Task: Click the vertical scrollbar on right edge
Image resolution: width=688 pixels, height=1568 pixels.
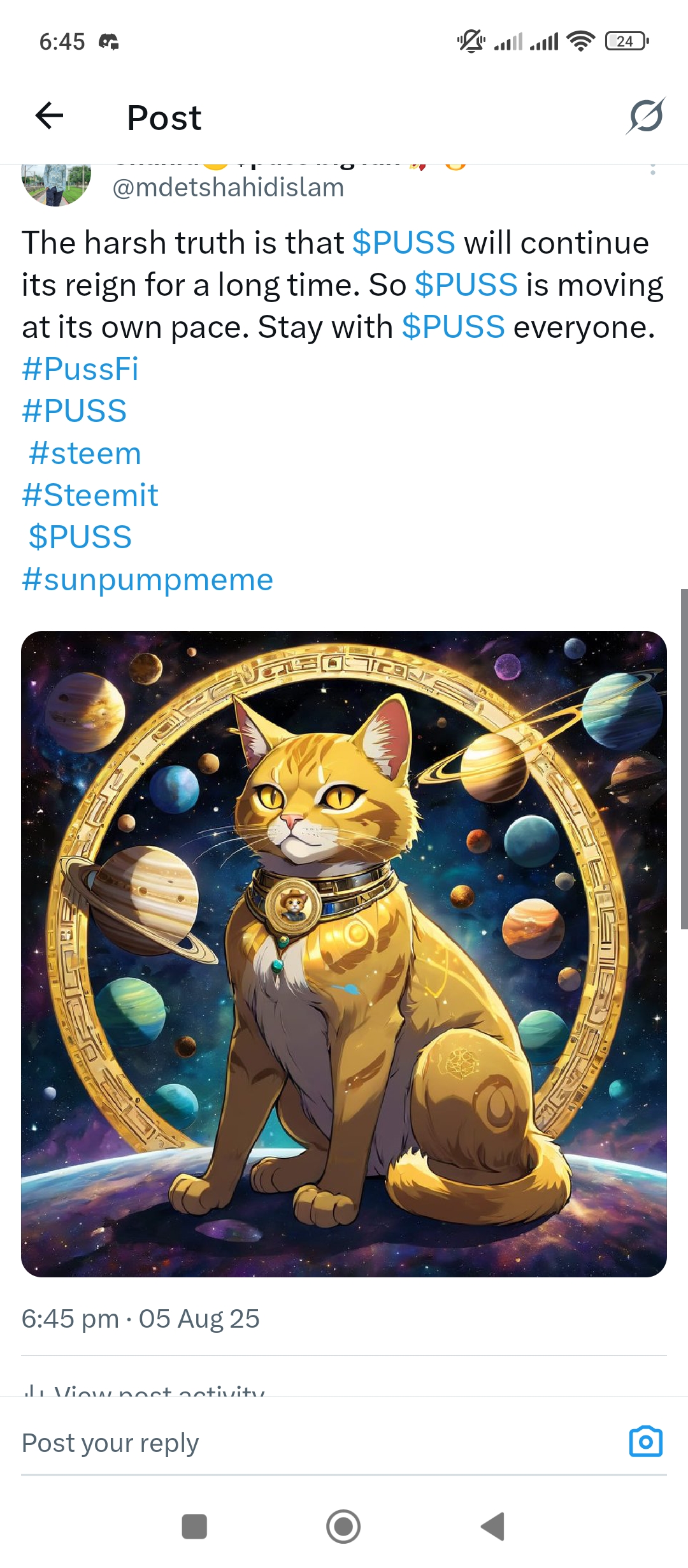Action: (684, 759)
